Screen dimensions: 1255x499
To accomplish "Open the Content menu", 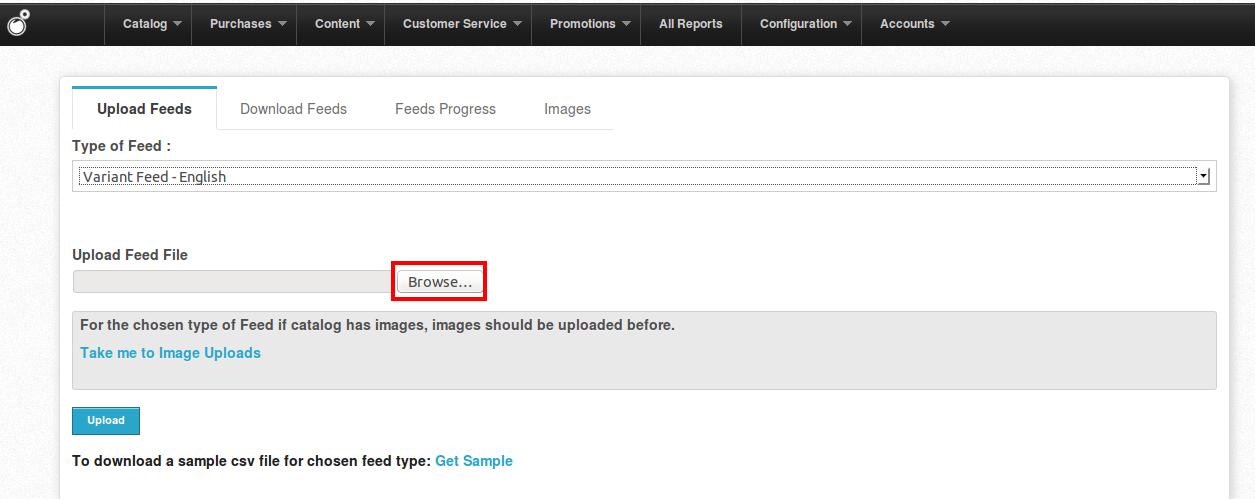I will click(x=344, y=24).
